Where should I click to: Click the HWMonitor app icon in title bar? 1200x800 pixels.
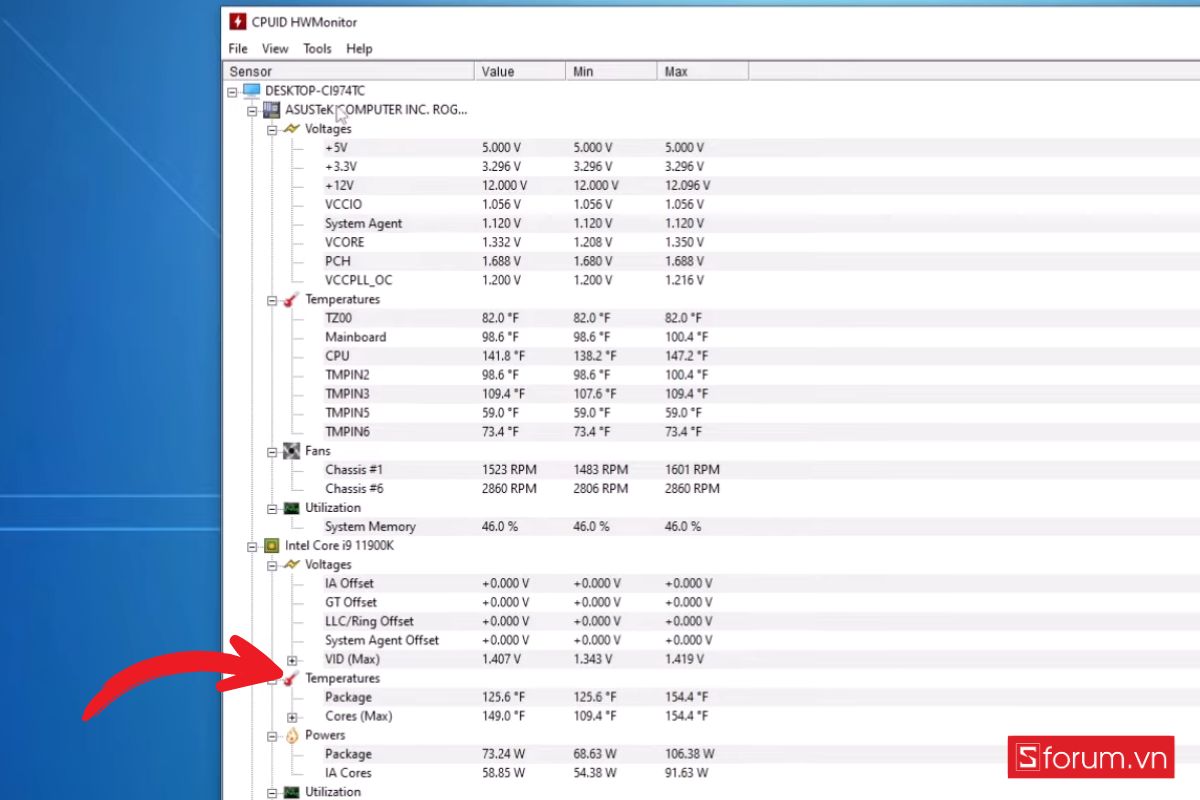click(237, 21)
